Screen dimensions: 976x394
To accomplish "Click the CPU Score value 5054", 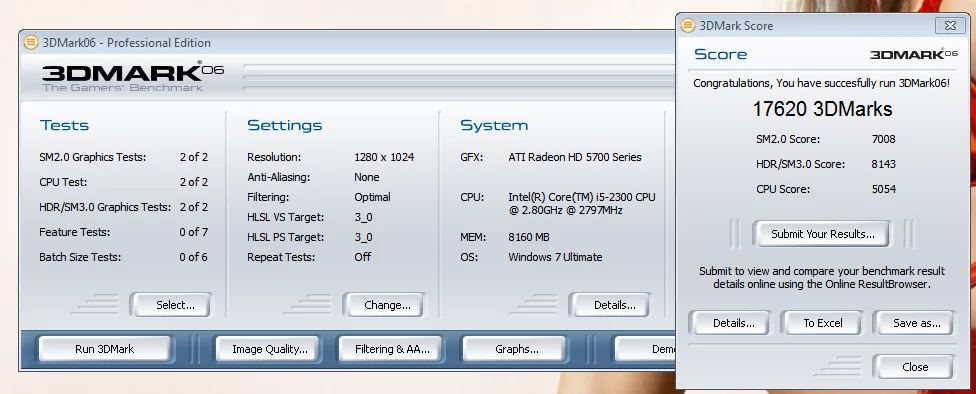I will 883,189.
